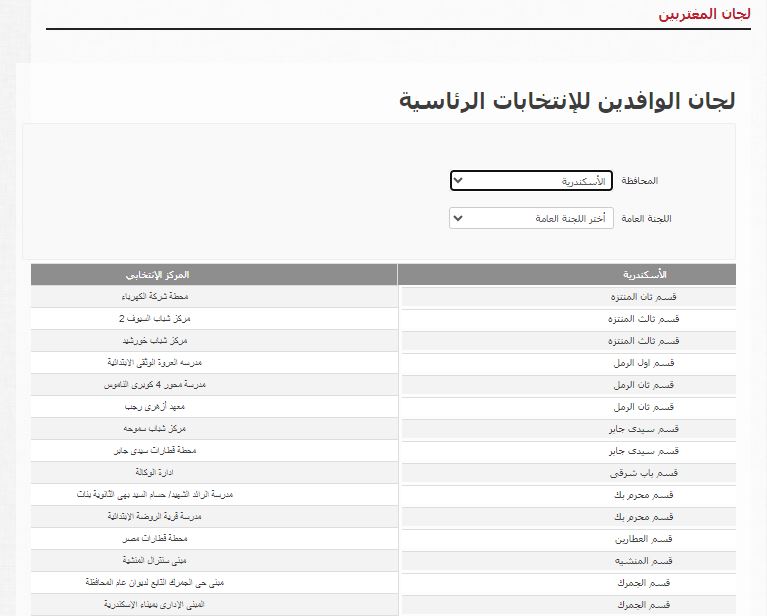The height and width of the screenshot is (616, 767).
Task: Click قسم ثان المنتزه district cell
Action: coord(568,297)
